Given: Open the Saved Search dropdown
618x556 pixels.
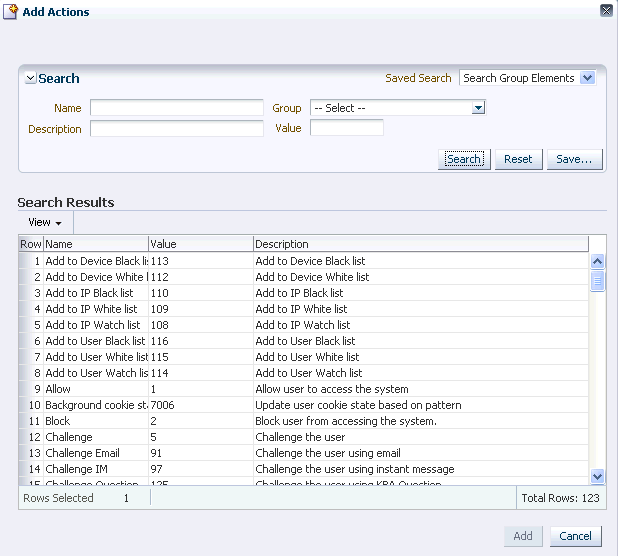Looking at the screenshot, I should [x=587, y=78].
